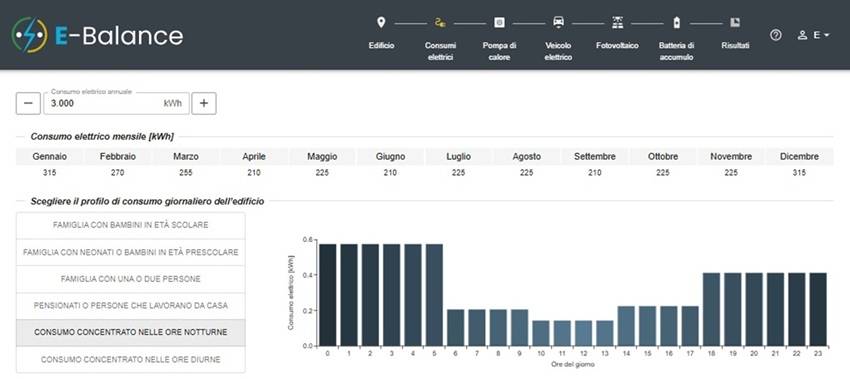
Task: Select profile Consumo concentrato nelle ore notturne
Action: click(131, 332)
